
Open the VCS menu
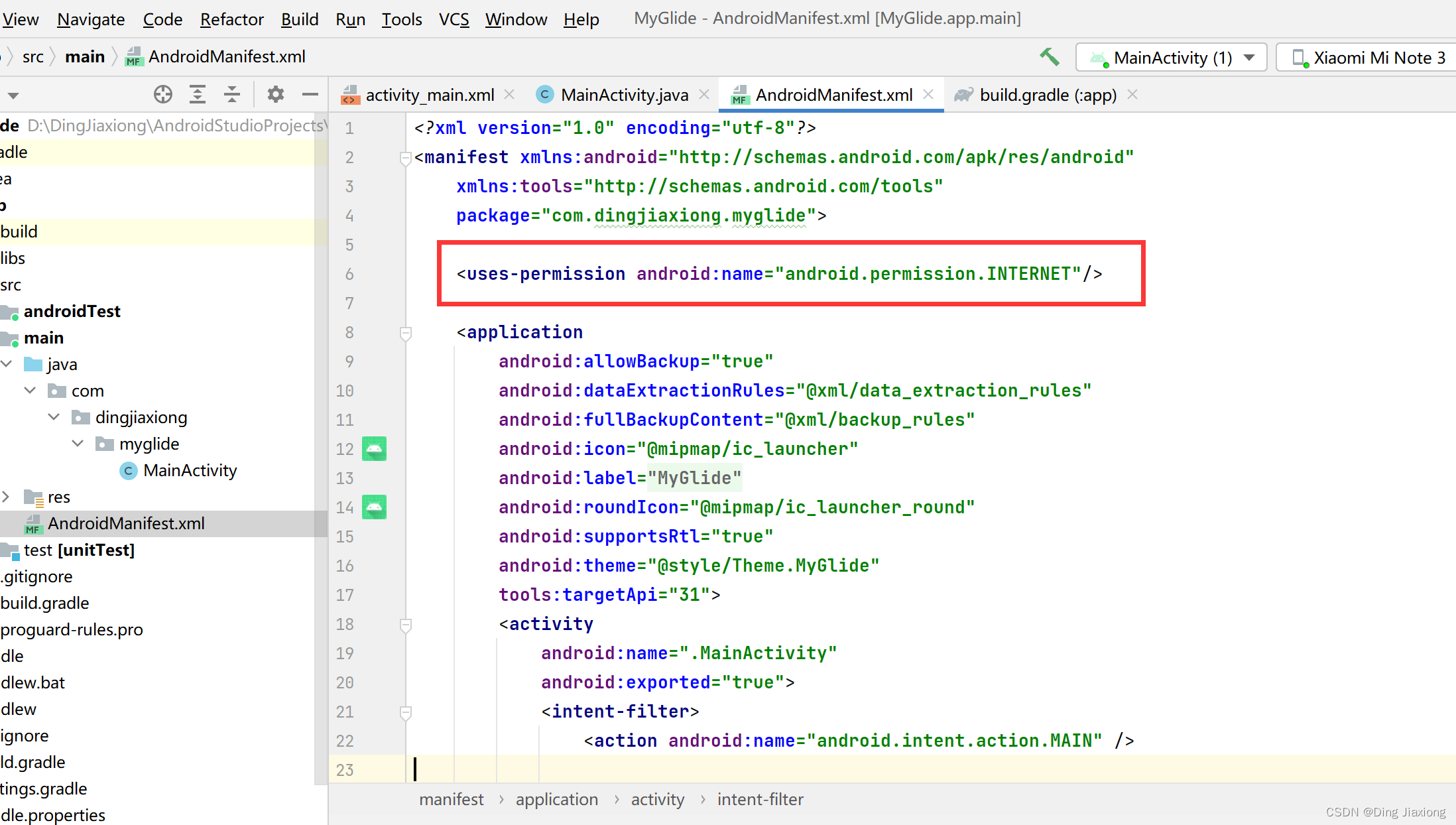454,19
